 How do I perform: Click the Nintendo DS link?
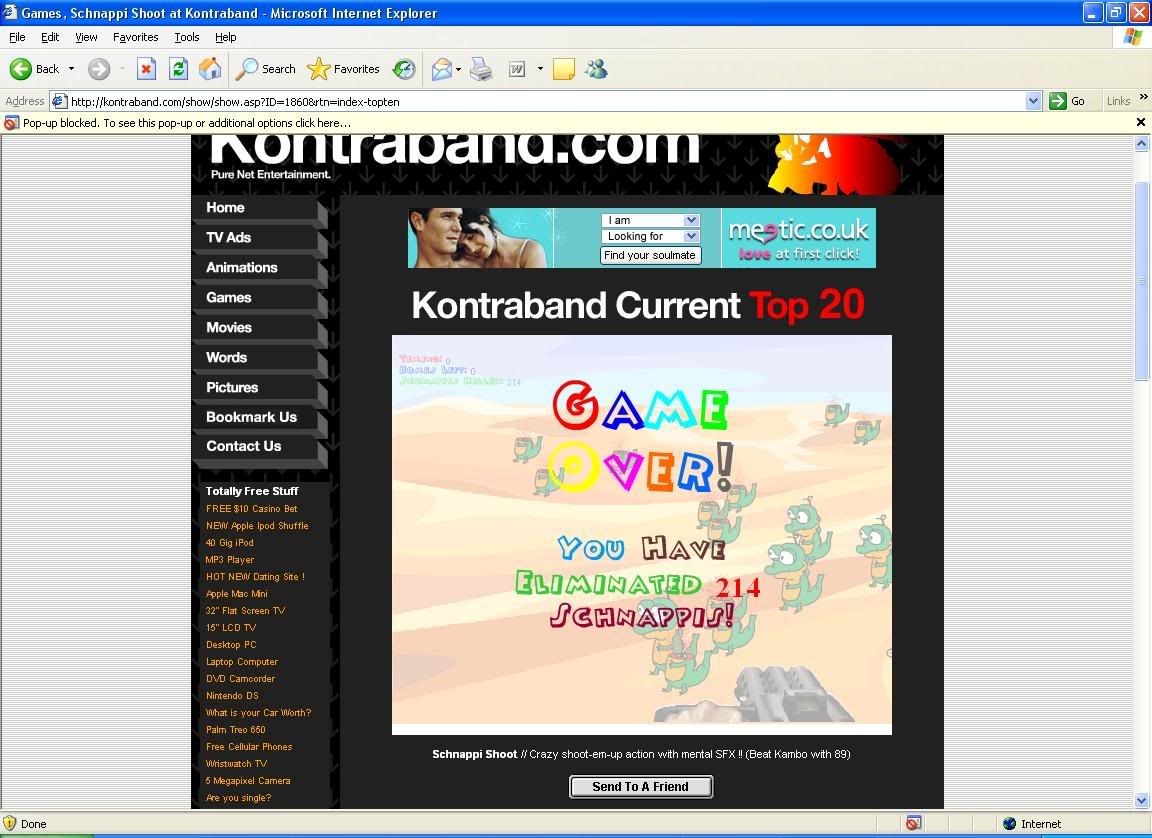tap(232, 695)
